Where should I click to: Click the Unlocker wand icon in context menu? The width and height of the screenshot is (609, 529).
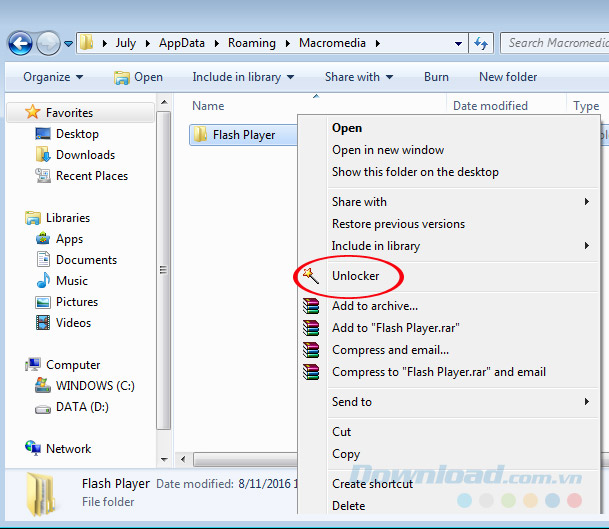pyautogui.click(x=311, y=275)
